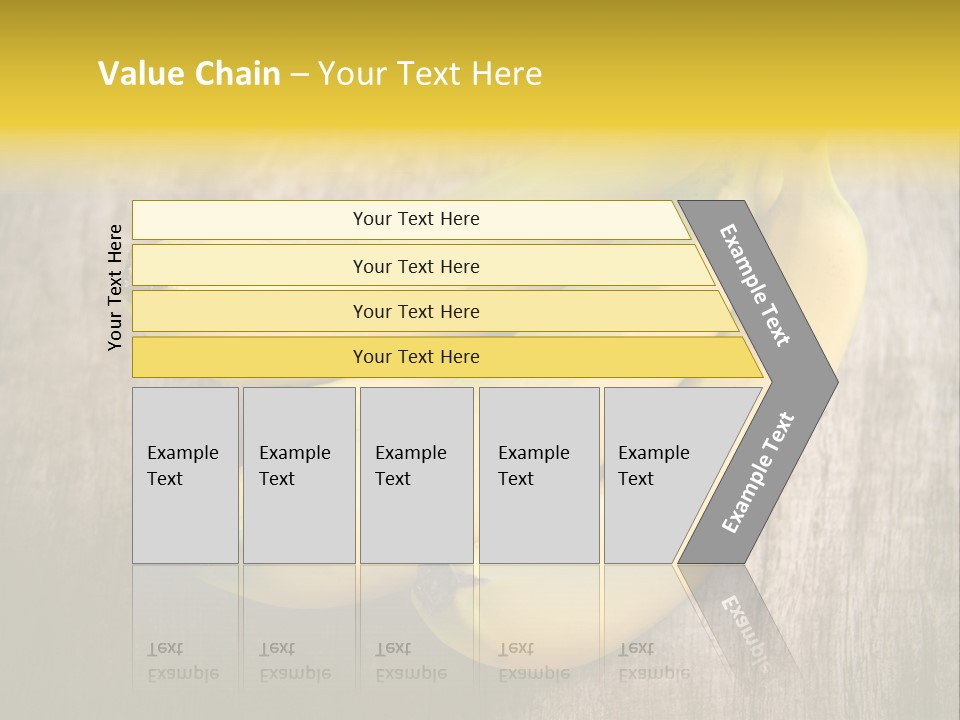The height and width of the screenshot is (720, 960).
Task: Select "Your Text Here" in the slide title
Action: click(429, 74)
